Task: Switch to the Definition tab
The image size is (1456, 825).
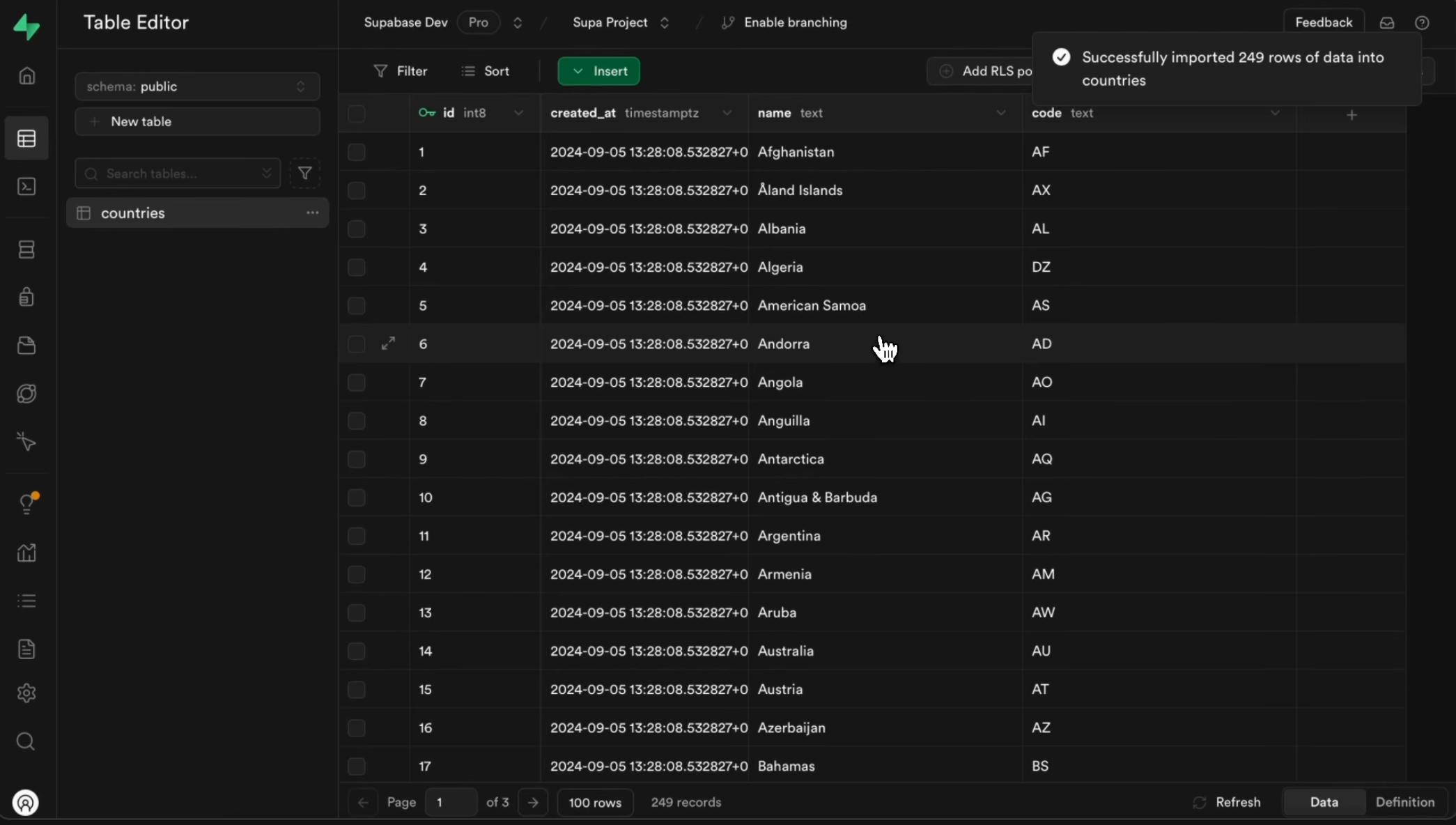Action: point(1404,802)
